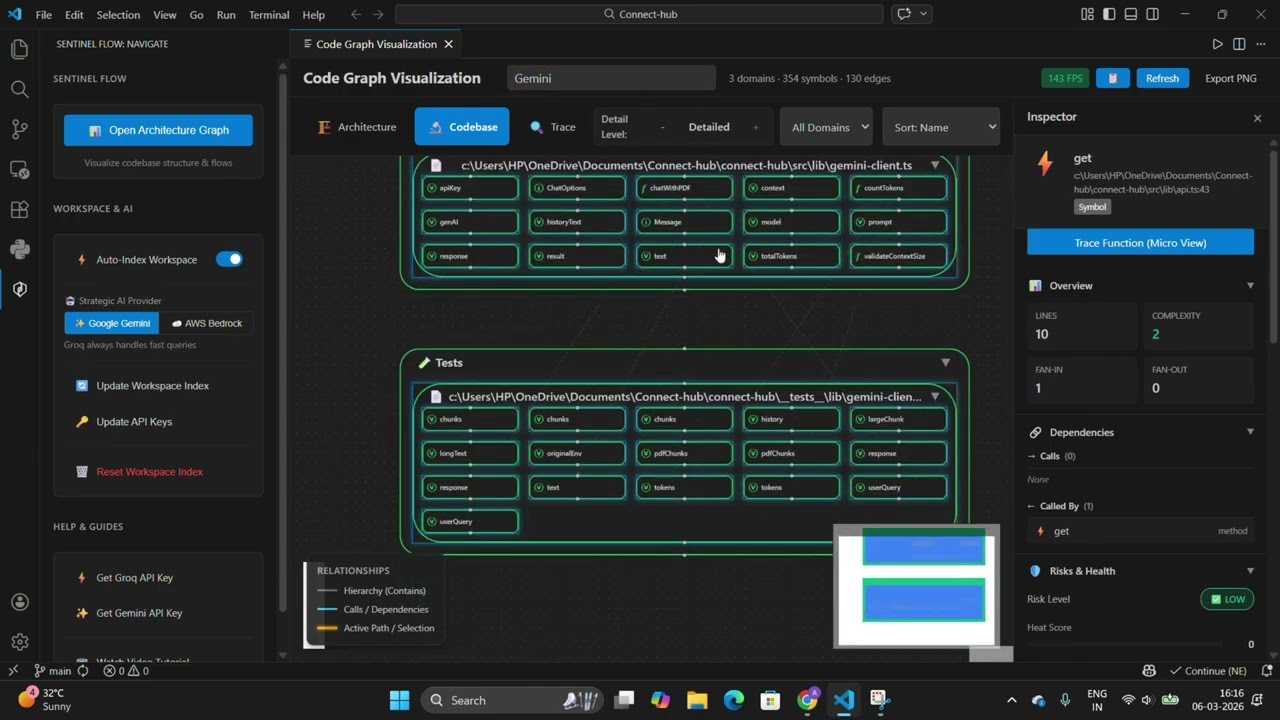The height and width of the screenshot is (720, 1280).
Task: Click the Heat Score bar in Inspector
Action: [x=1126, y=645]
